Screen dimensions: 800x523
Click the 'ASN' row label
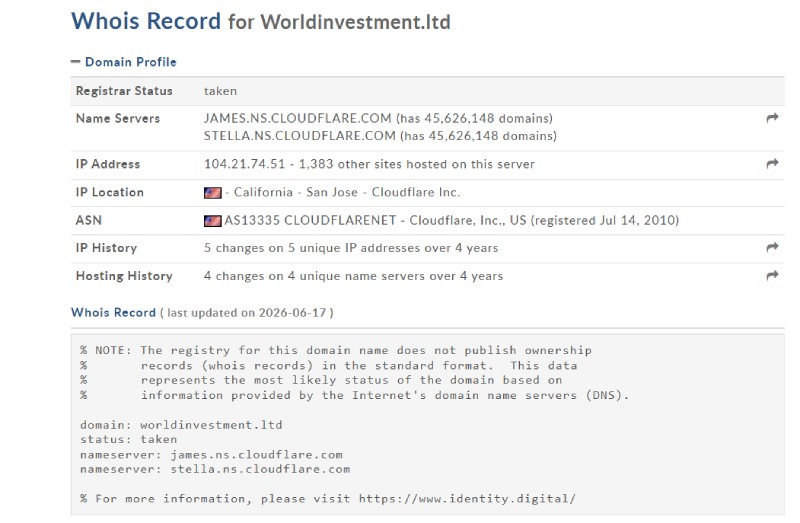click(x=89, y=220)
